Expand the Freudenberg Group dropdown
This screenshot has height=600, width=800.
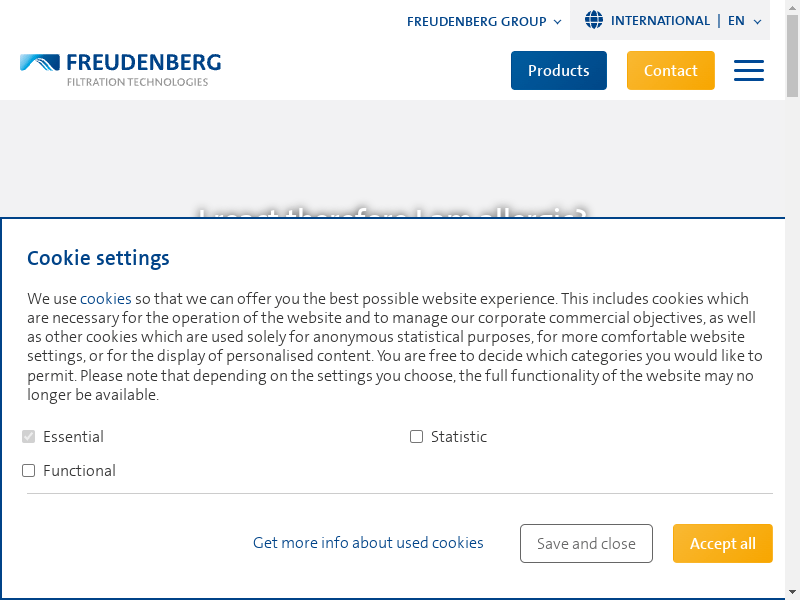(484, 21)
